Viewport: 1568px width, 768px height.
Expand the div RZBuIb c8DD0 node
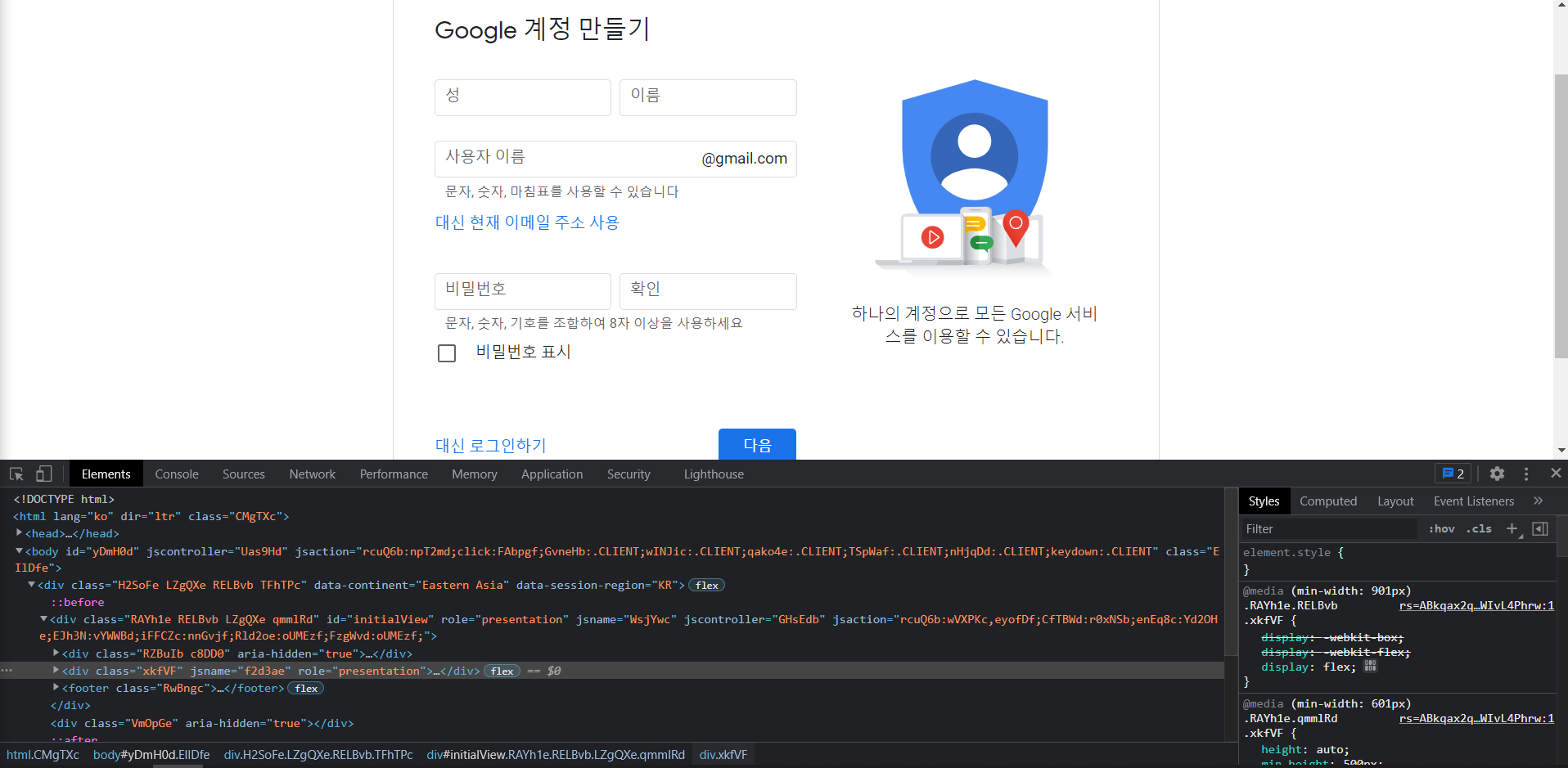56,653
